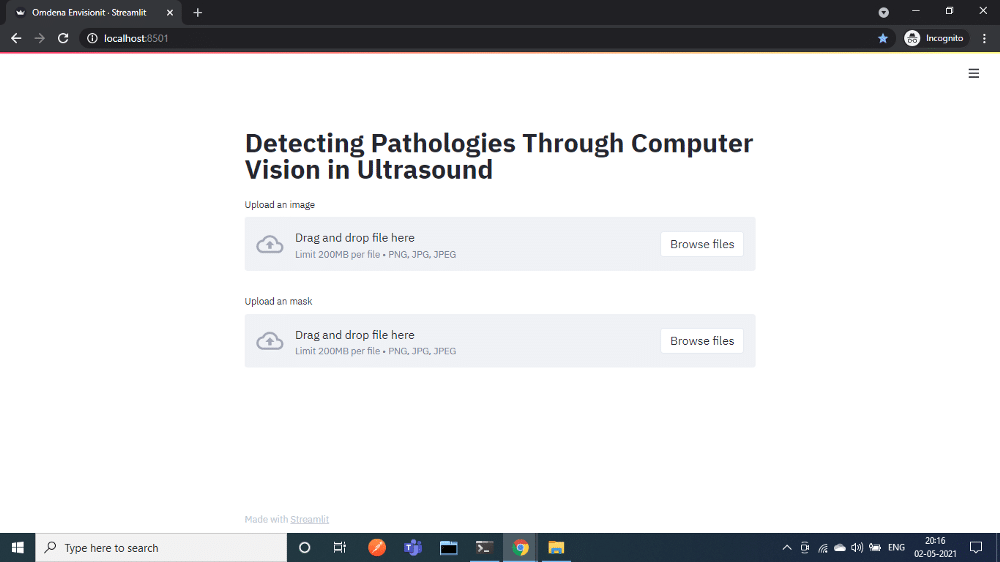Browse files for the mask upload
Image resolution: width=1000 pixels, height=562 pixels.
pos(701,341)
